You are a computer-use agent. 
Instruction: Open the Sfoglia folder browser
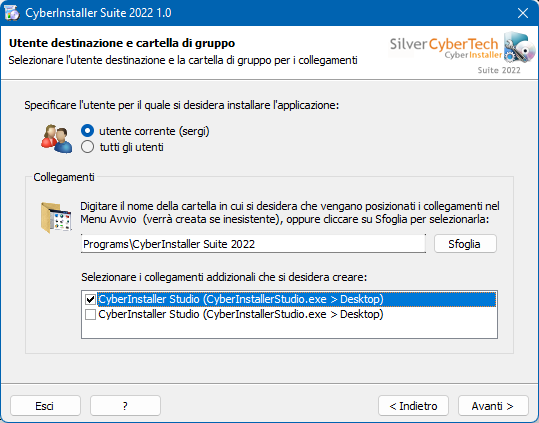465,244
